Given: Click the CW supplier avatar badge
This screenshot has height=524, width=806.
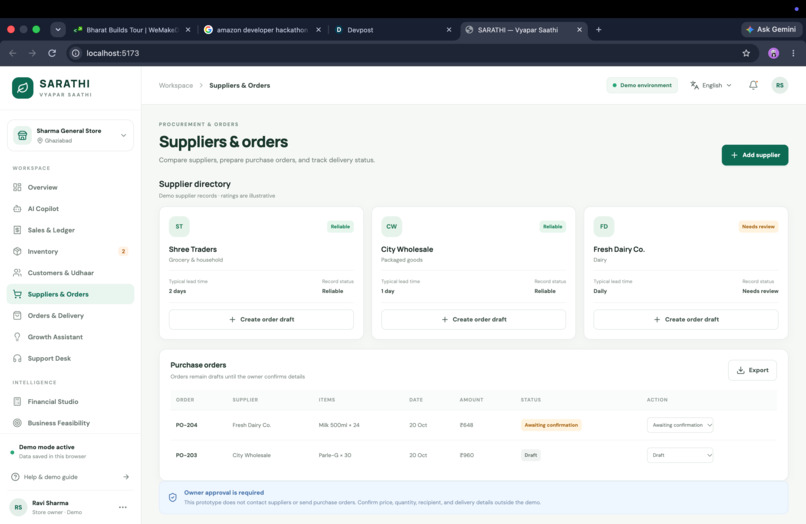Looking at the screenshot, I should (391, 226).
